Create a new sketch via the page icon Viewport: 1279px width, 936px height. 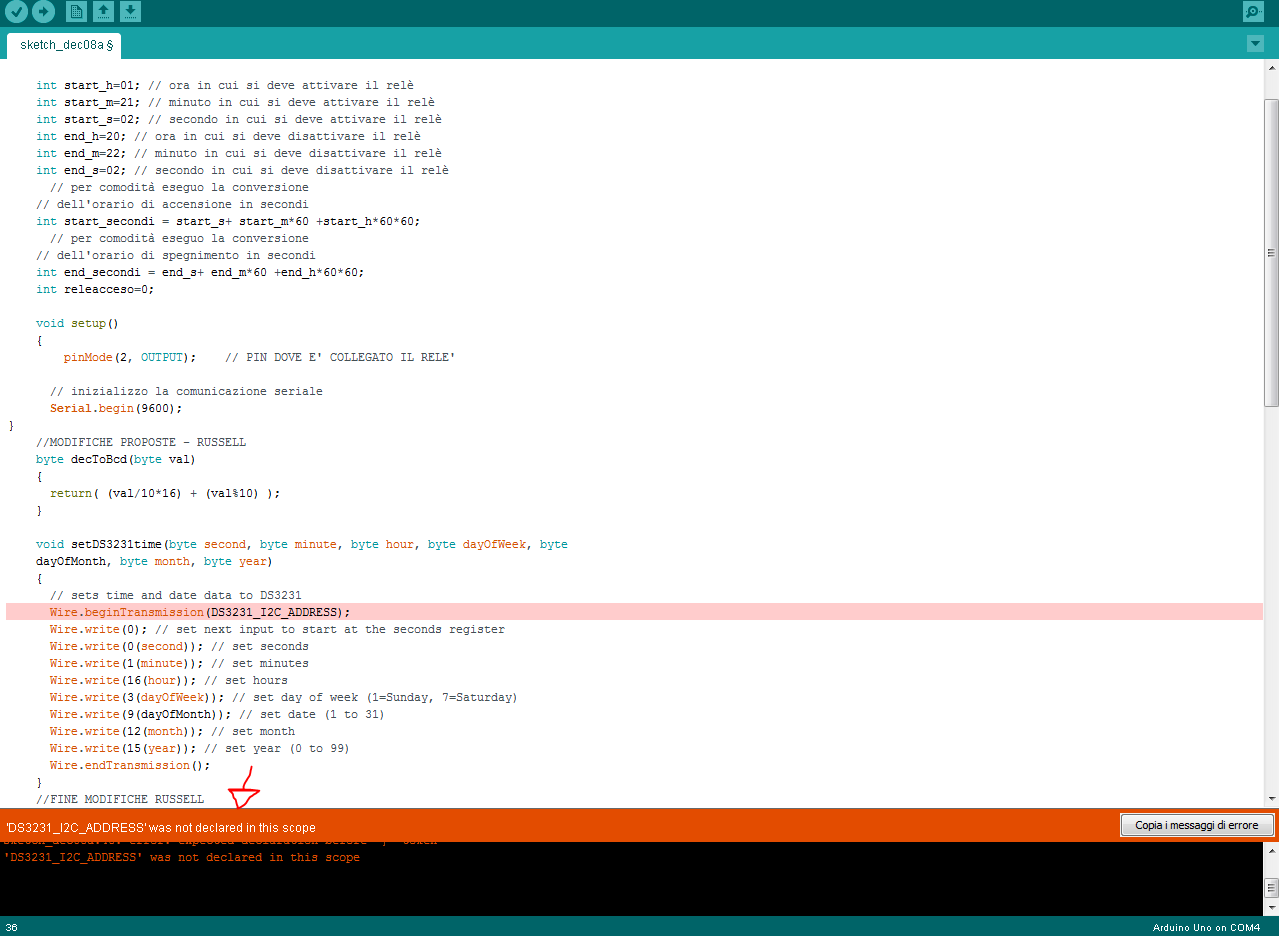(76, 12)
